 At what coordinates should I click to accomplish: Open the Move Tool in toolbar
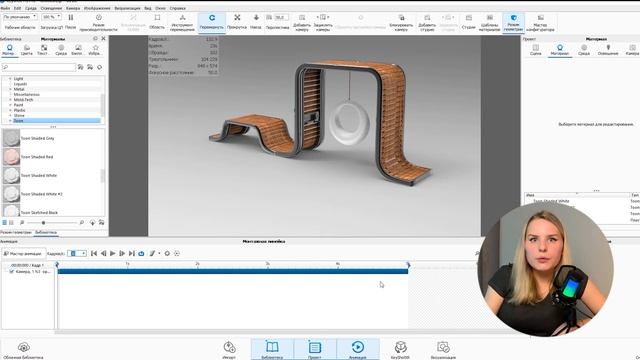pyautogui.click(x=182, y=22)
